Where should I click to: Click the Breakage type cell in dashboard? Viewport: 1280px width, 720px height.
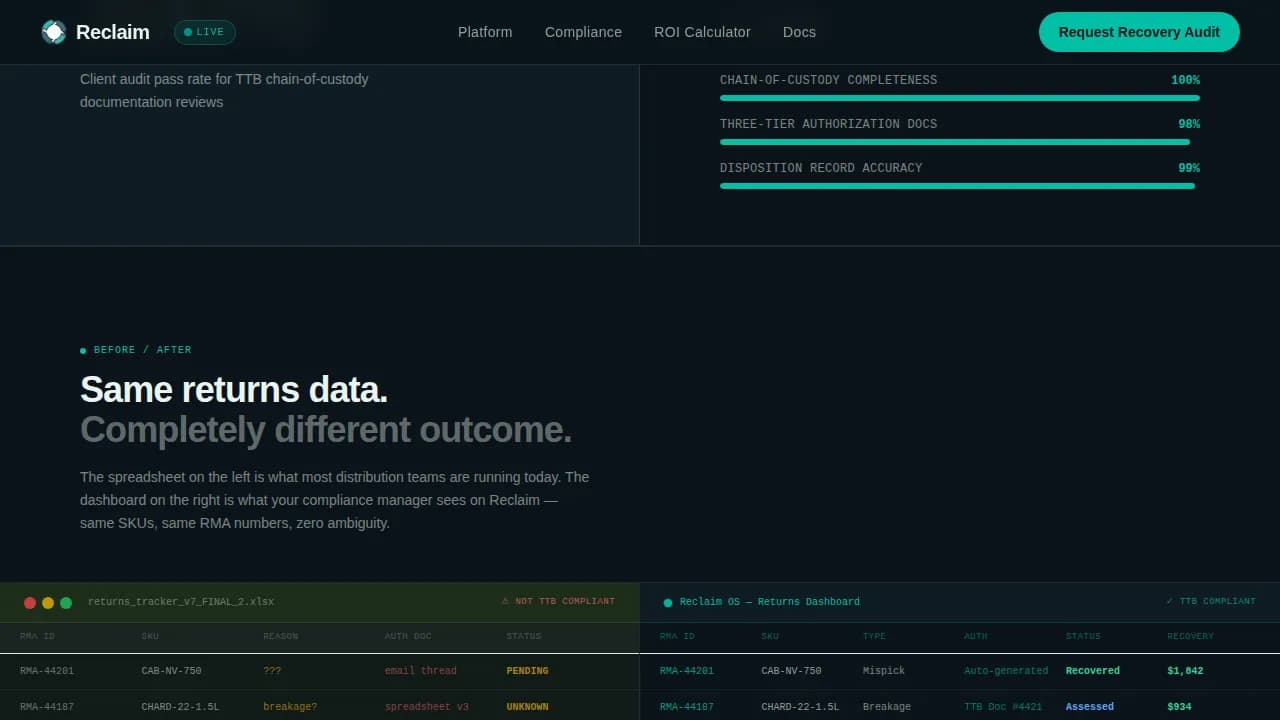pyautogui.click(x=887, y=707)
